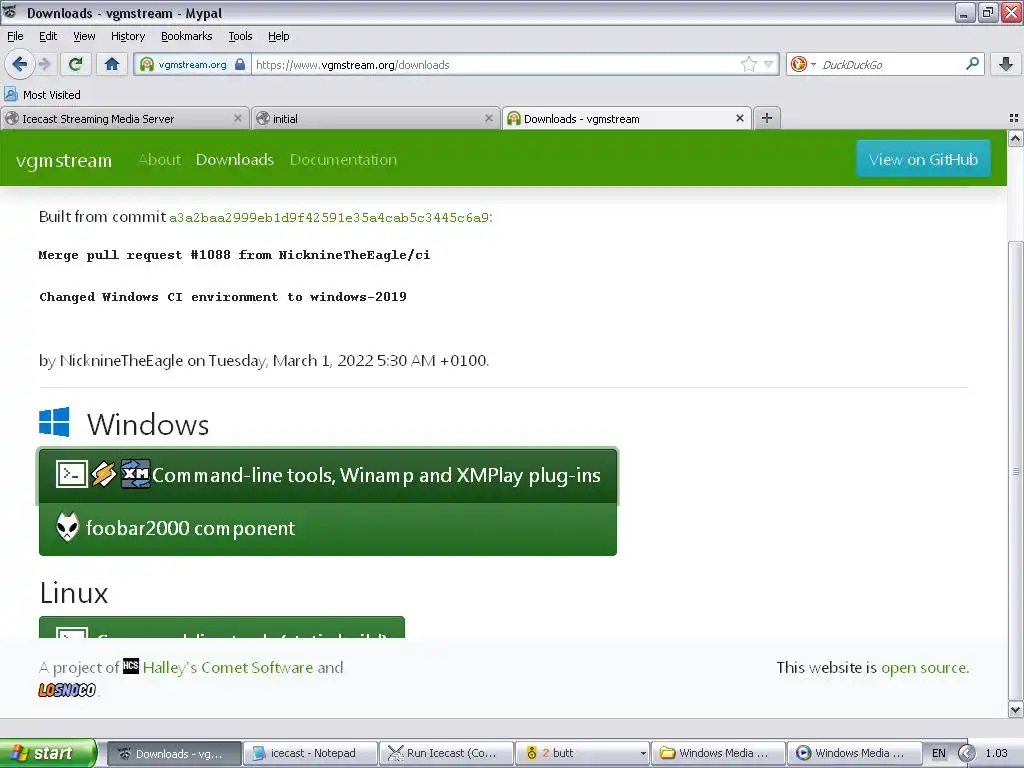
Task: Open the Home page button
Action: 112,64
